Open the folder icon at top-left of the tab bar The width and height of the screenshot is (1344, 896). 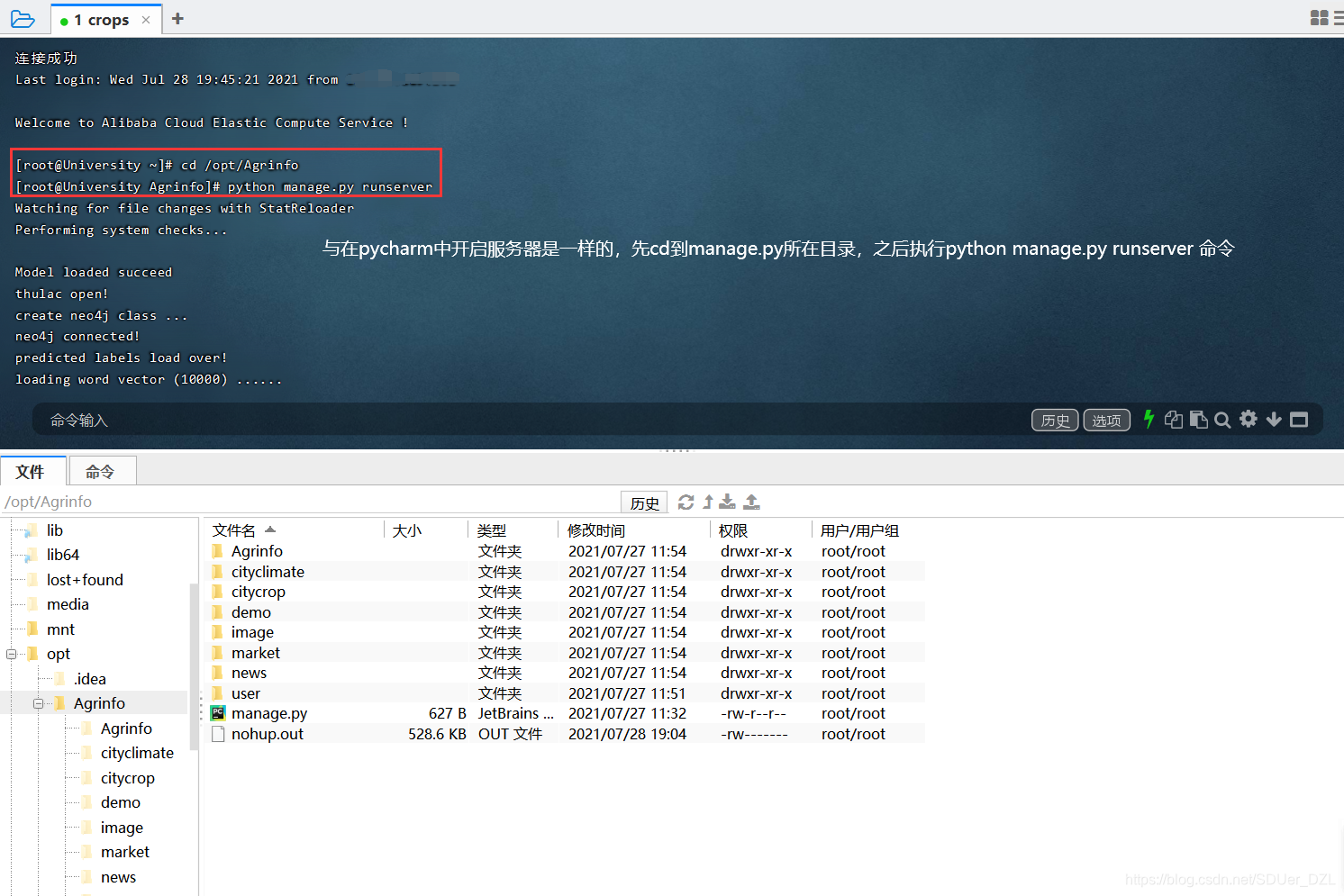[x=23, y=19]
